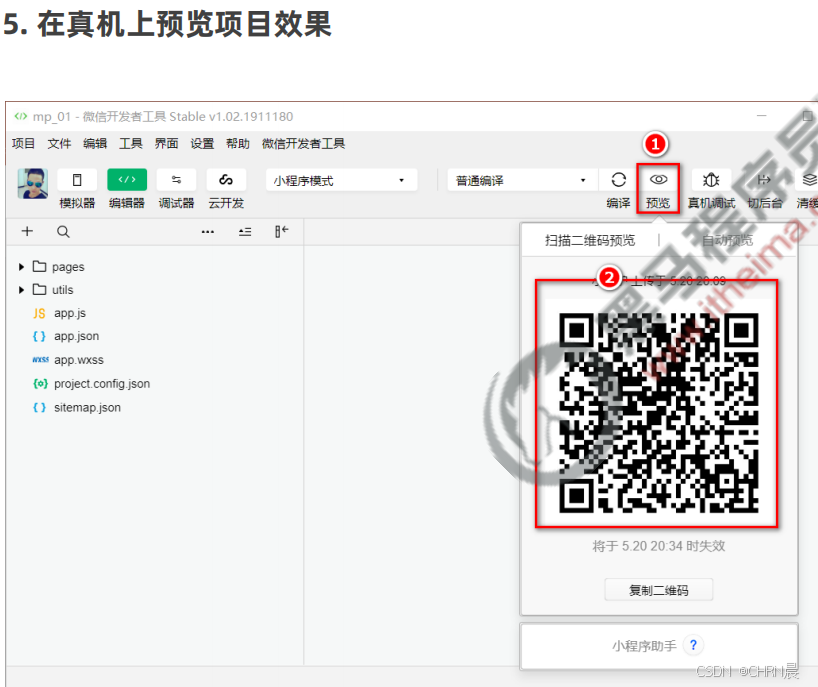The width and height of the screenshot is (818, 687).
Task: Click the 清缓存 clear cache icon
Action: click(x=808, y=180)
